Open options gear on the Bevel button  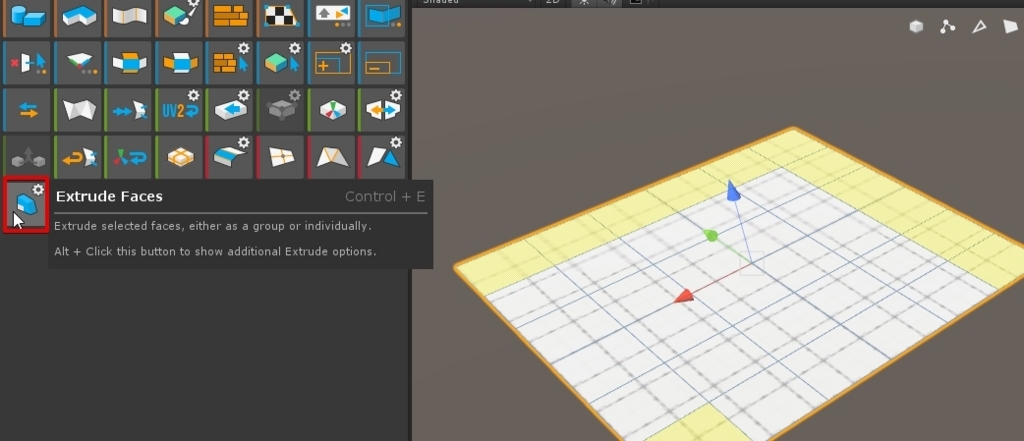(244, 142)
